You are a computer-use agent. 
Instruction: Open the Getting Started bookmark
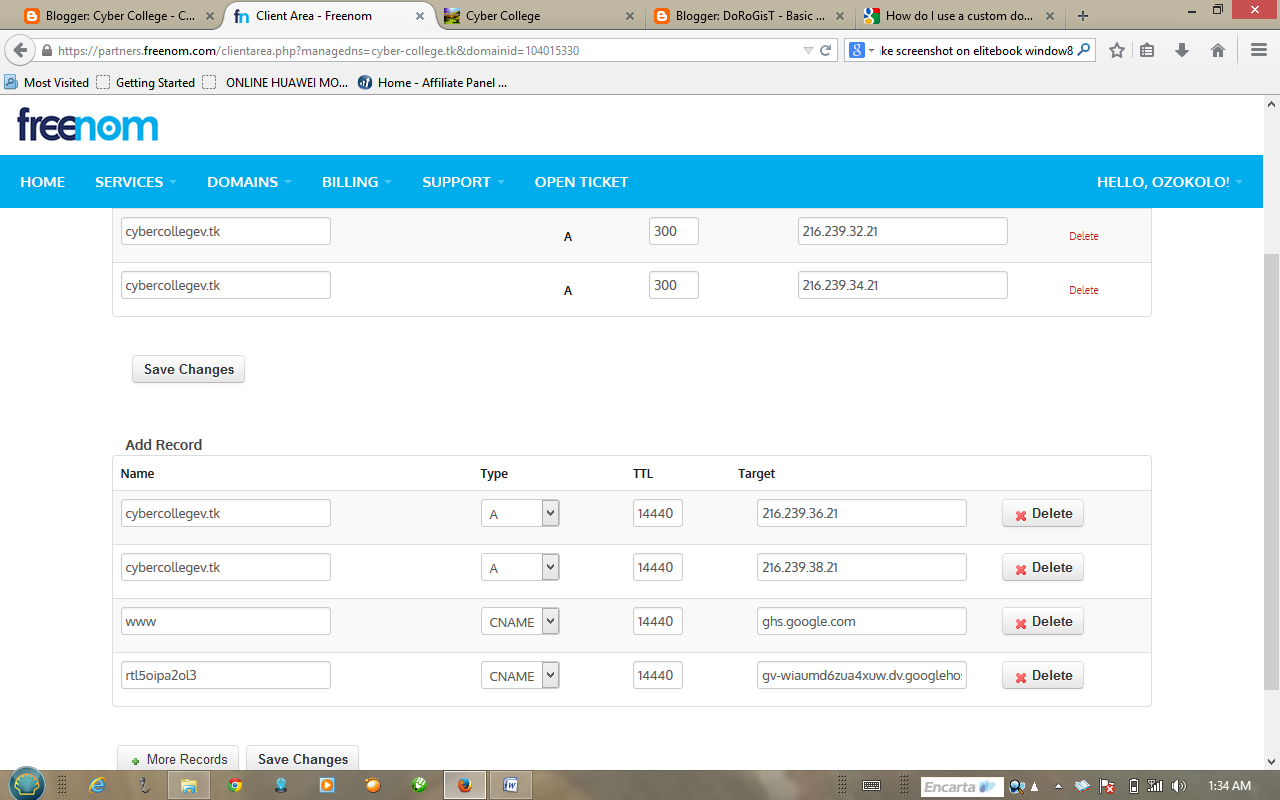(x=146, y=83)
